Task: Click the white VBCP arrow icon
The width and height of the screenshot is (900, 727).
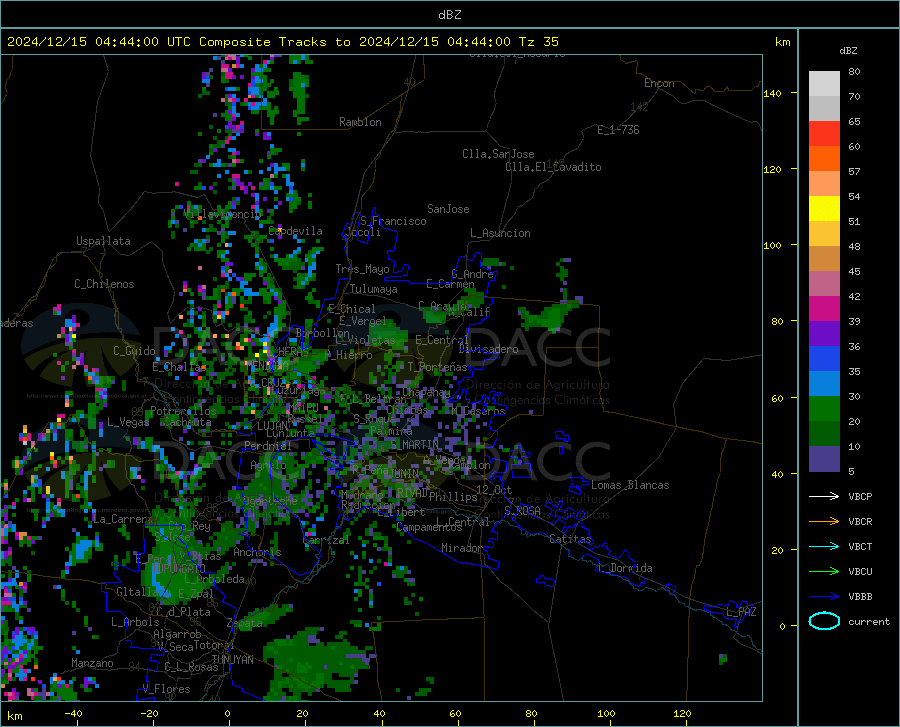Action: (824, 496)
